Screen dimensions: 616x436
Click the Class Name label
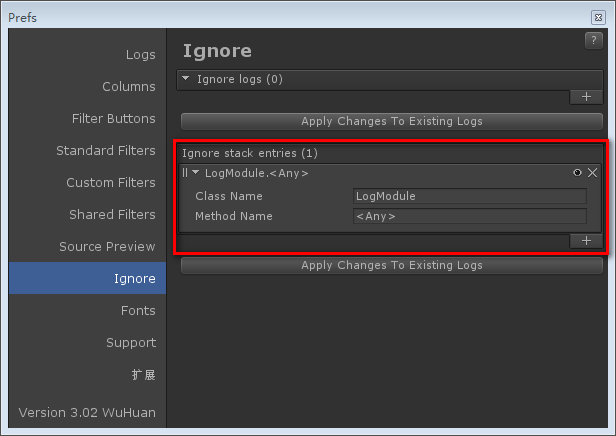click(x=229, y=196)
